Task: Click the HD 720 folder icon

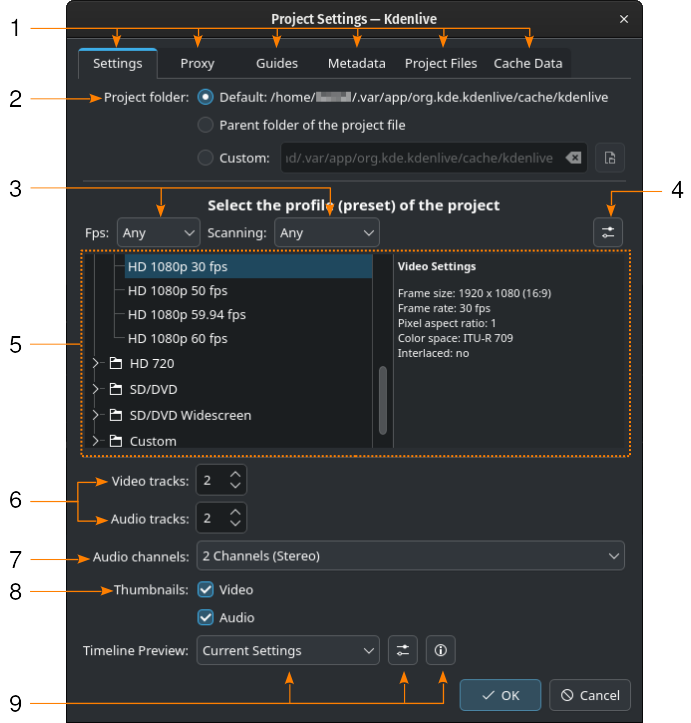Action: pyautogui.click(x=116, y=363)
